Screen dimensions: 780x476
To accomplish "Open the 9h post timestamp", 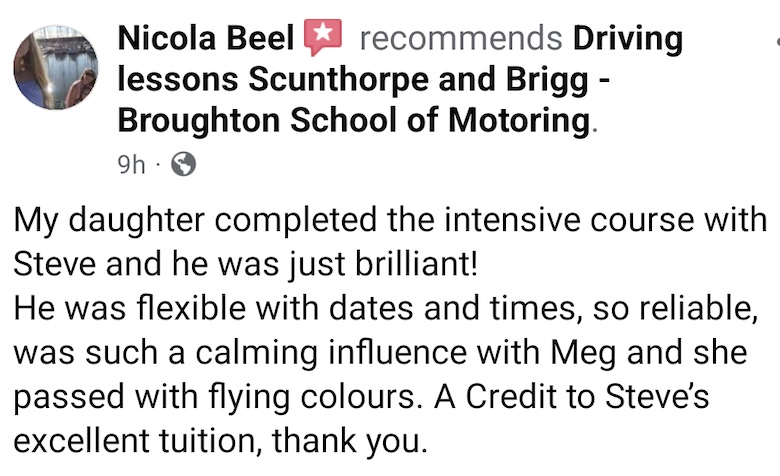I will [x=131, y=164].
